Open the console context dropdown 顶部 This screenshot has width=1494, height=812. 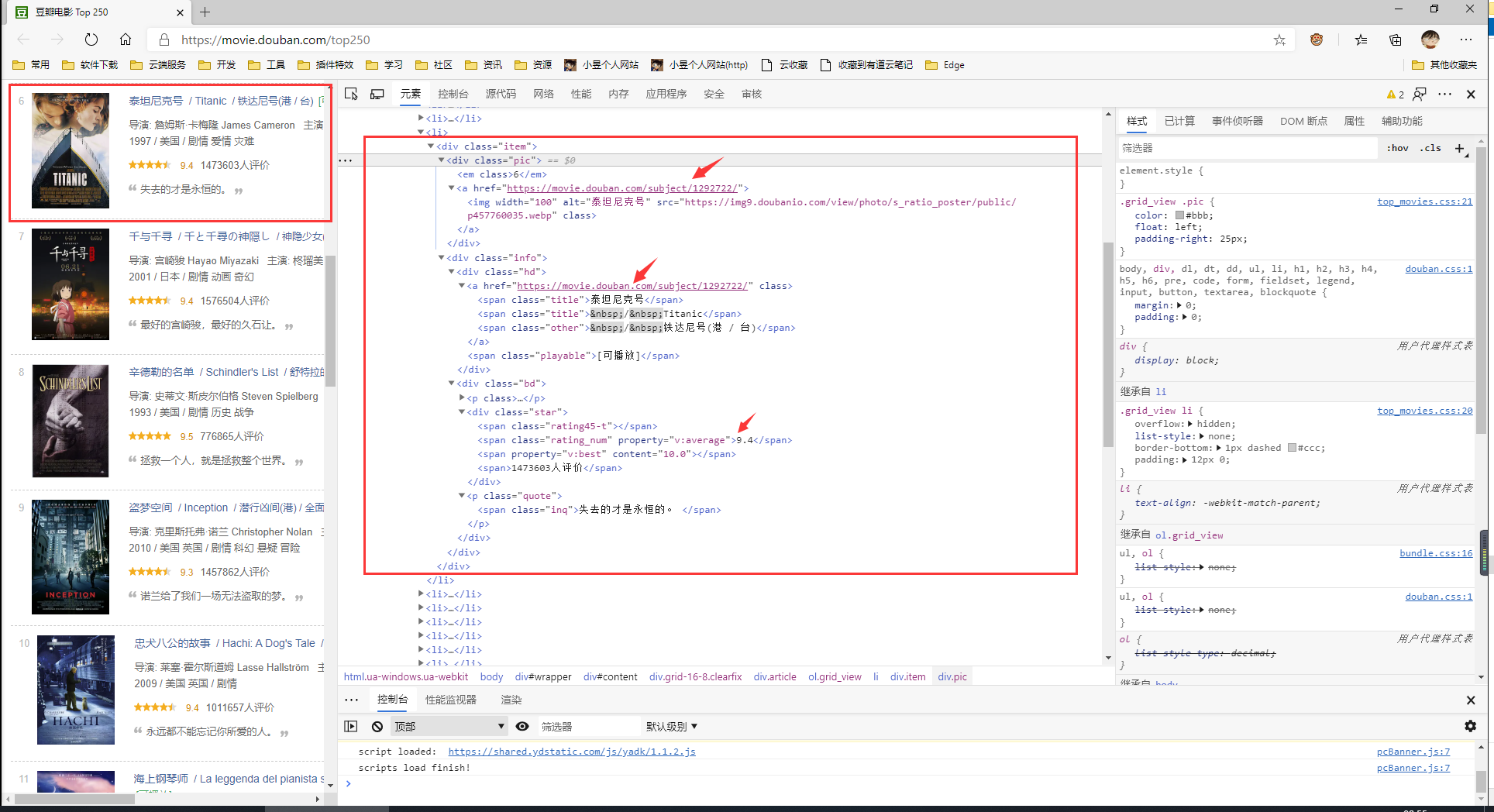tap(449, 726)
